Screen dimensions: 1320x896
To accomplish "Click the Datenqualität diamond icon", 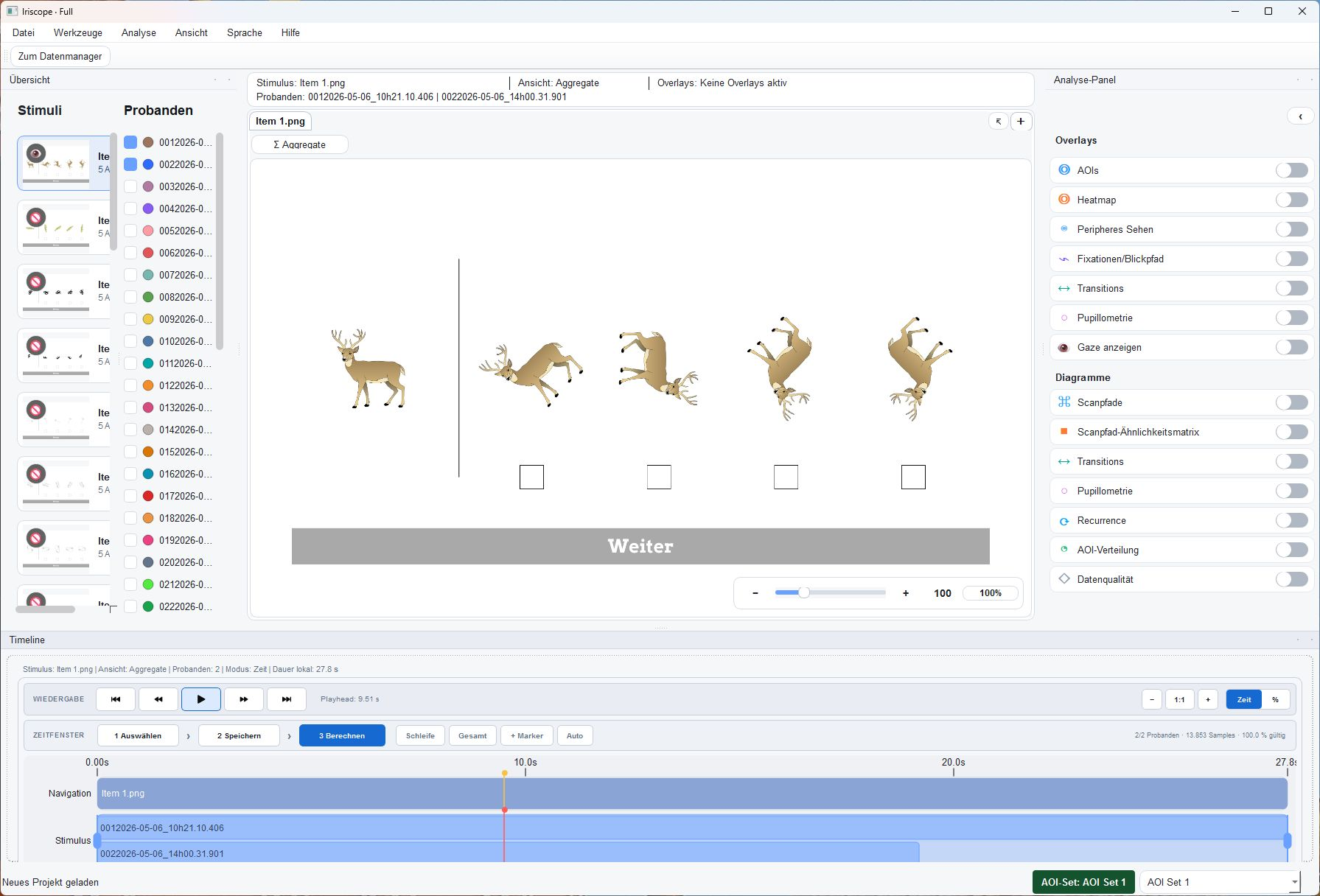I will pyautogui.click(x=1064, y=579).
